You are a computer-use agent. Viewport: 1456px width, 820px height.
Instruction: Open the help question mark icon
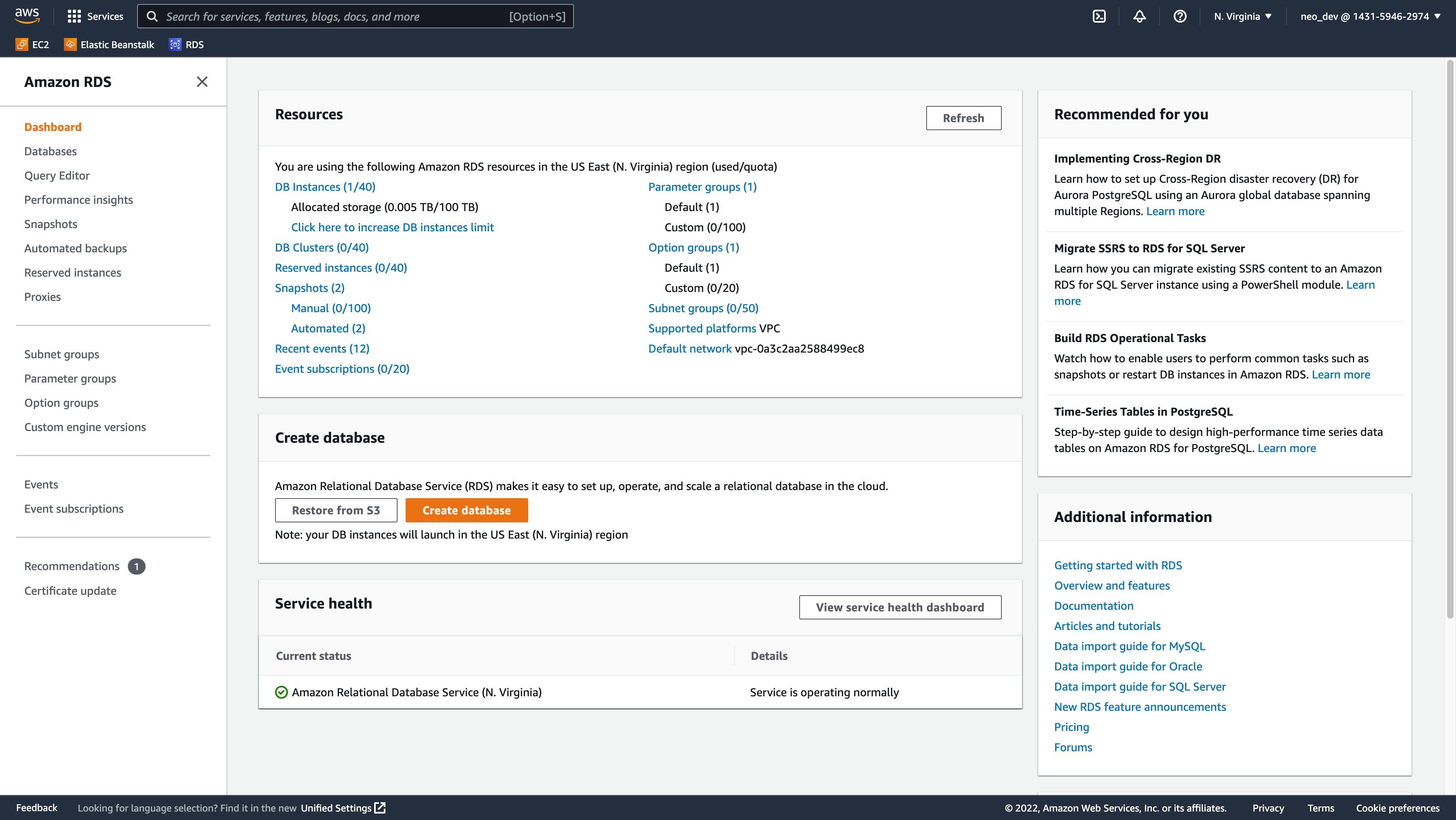[1180, 17]
